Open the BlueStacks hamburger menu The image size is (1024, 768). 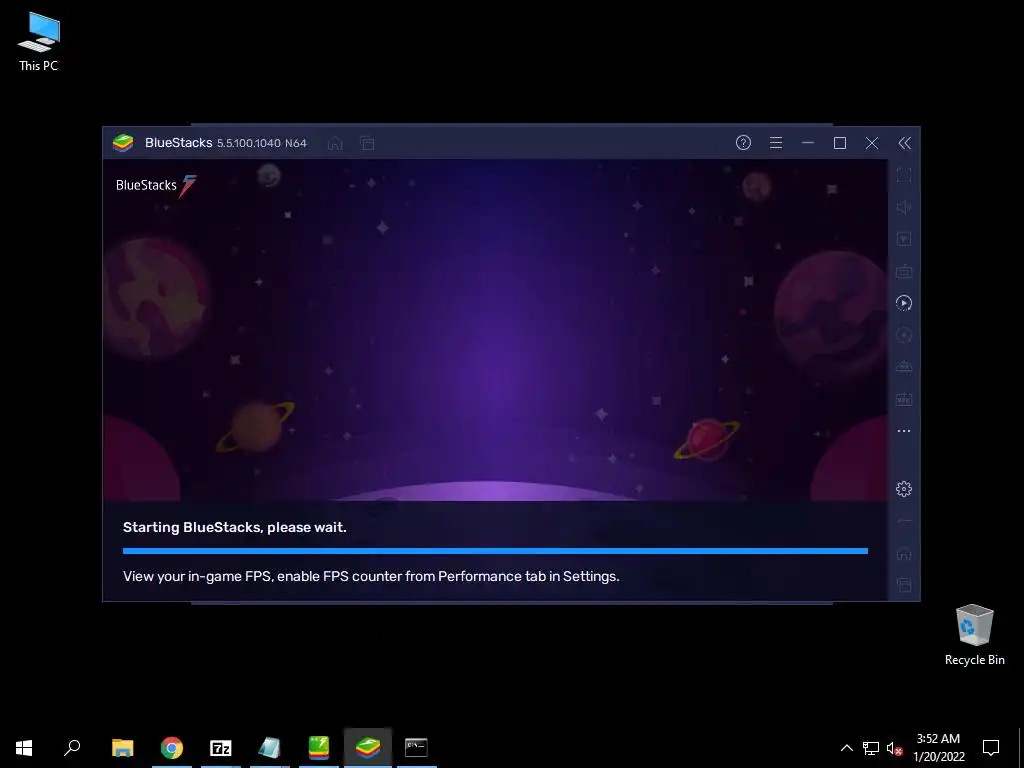pos(776,142)
